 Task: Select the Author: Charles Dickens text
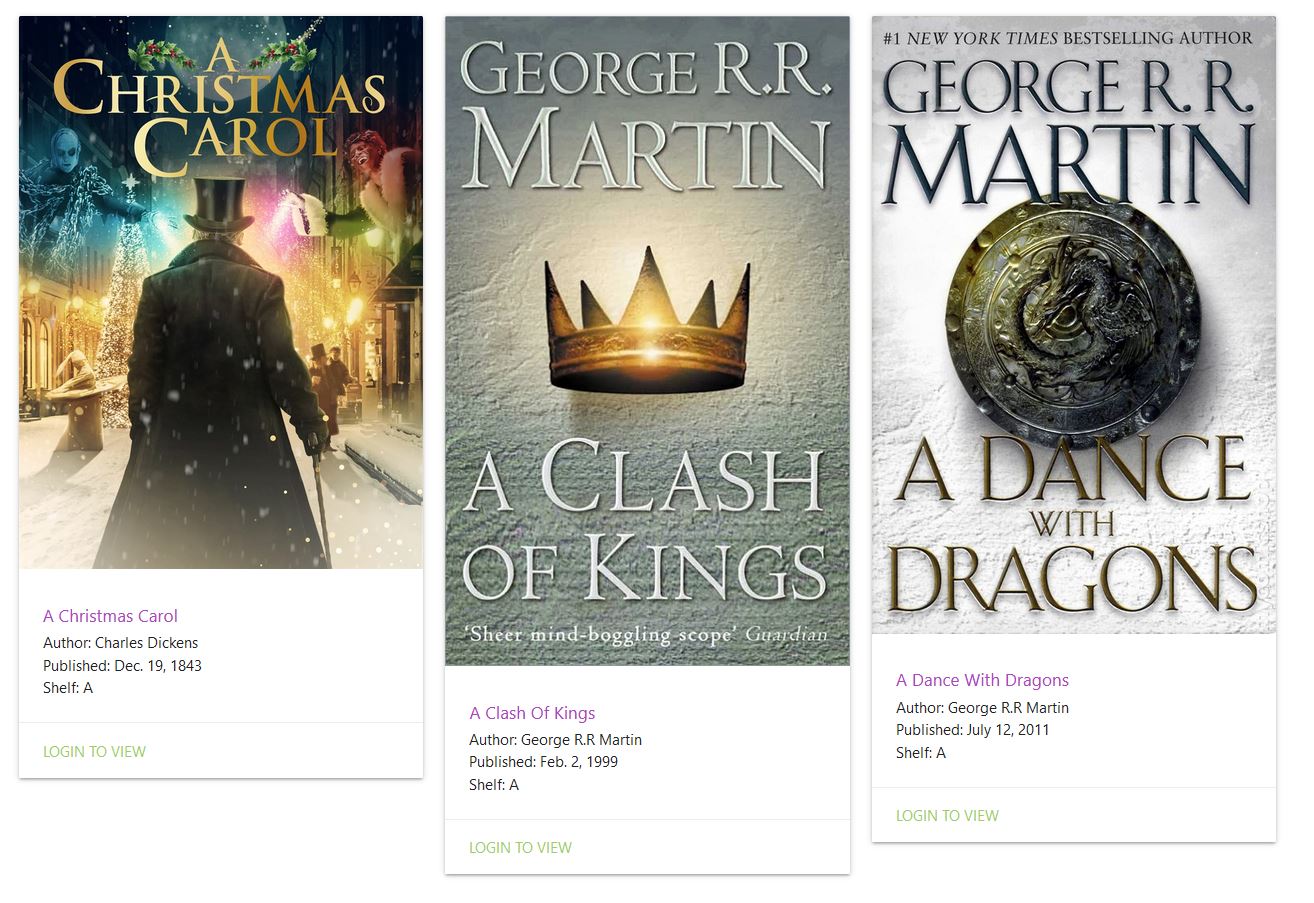[121, 643]
